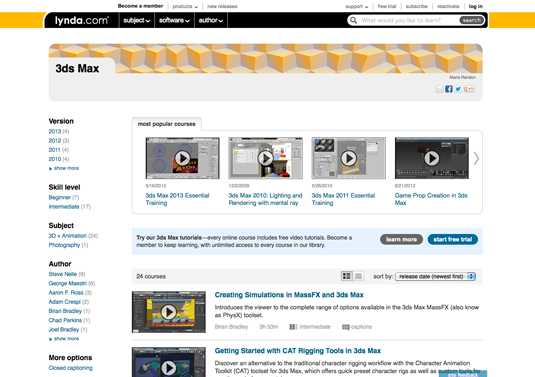Open 3ds Max 2010 Lighting and Rendering title link
The image size is (535, 377).
click(x=265, y=199)
